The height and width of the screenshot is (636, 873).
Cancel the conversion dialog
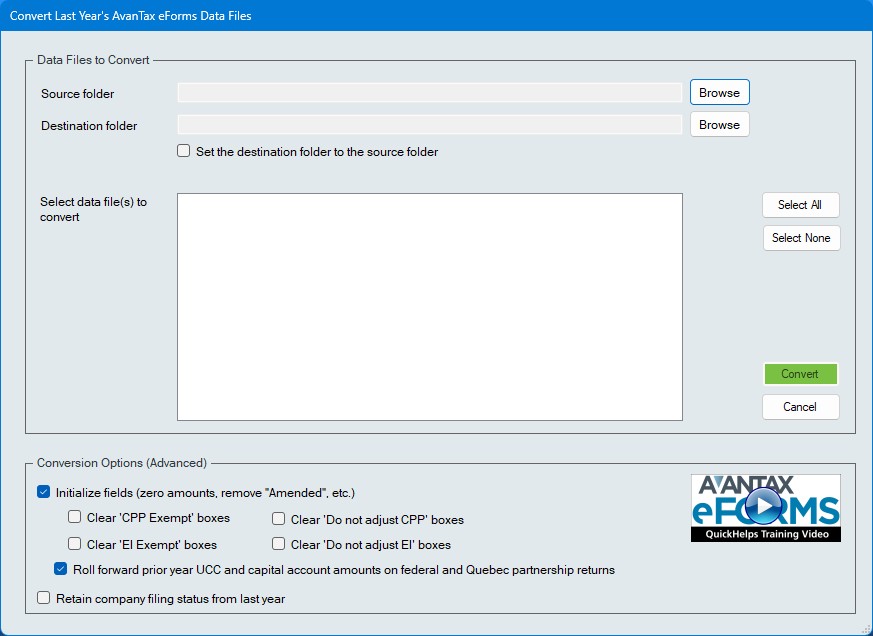800,407
